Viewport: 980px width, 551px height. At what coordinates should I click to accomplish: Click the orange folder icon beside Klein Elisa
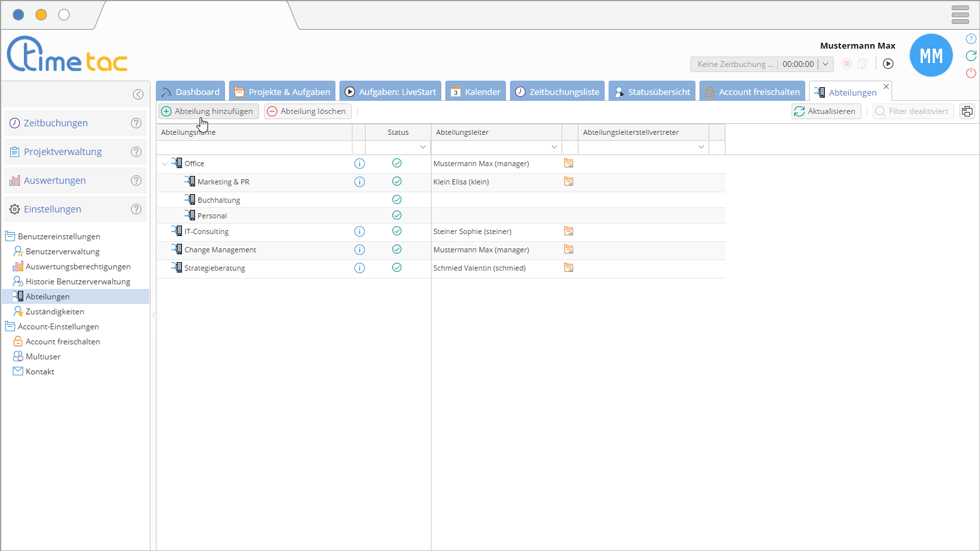click(568, 182)
